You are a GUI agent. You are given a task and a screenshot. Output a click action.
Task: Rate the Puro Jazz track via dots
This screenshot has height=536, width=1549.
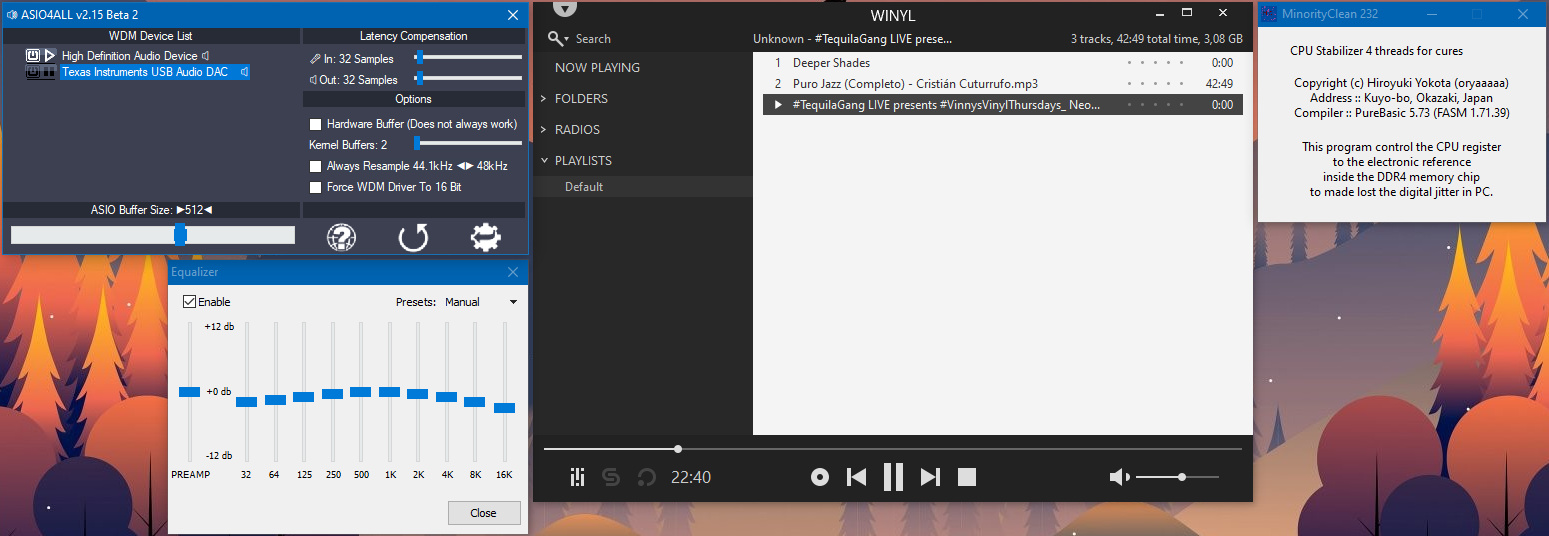[1155, 84]
